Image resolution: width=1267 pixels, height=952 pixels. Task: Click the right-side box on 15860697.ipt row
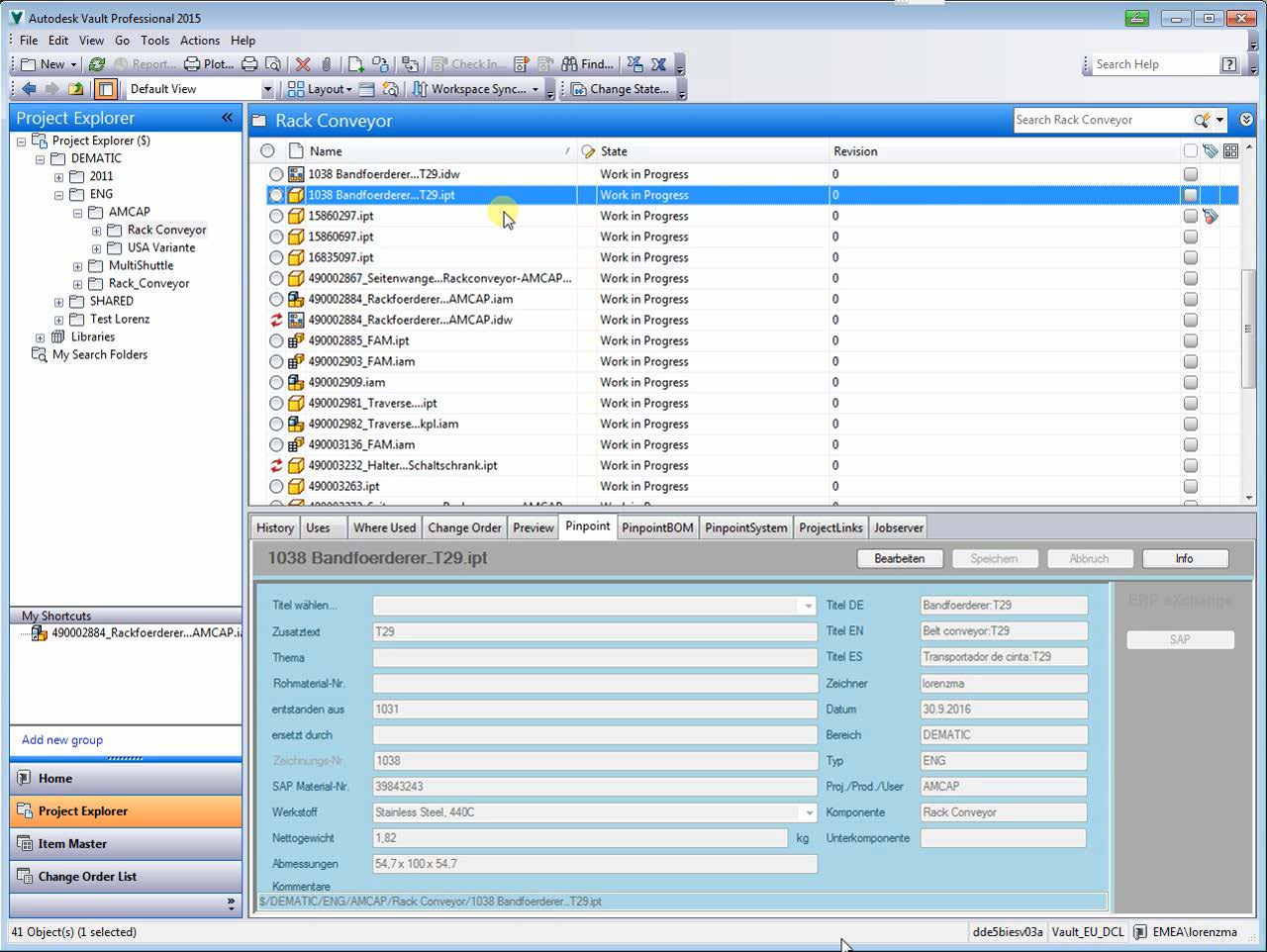click(x=1190, y=237)
